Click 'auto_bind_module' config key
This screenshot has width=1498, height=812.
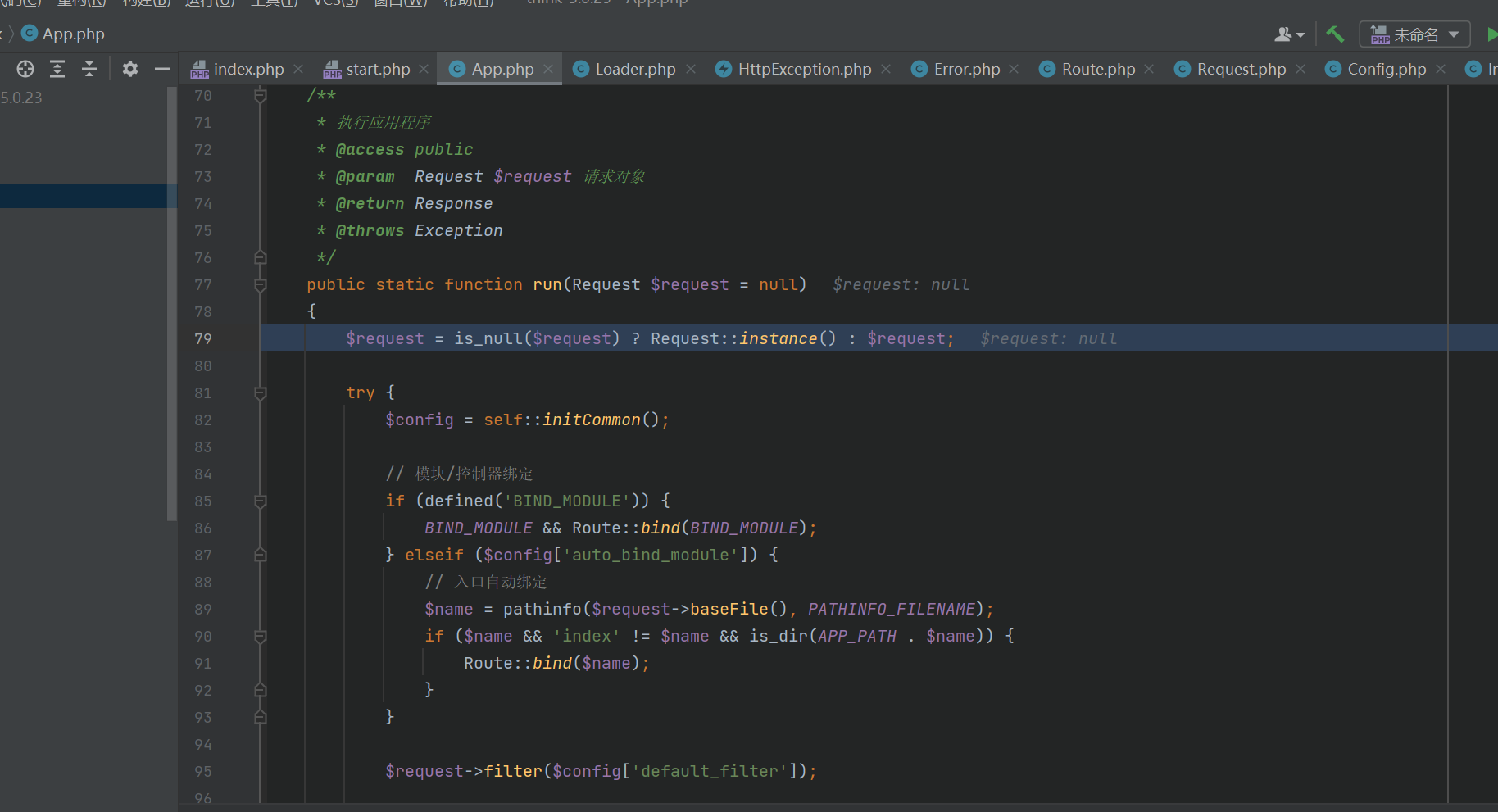651,555
